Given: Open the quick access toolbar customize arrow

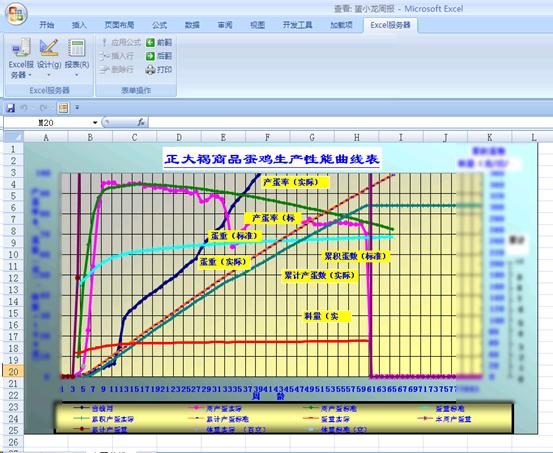Looking at the screenshot, I should [77, 108].
